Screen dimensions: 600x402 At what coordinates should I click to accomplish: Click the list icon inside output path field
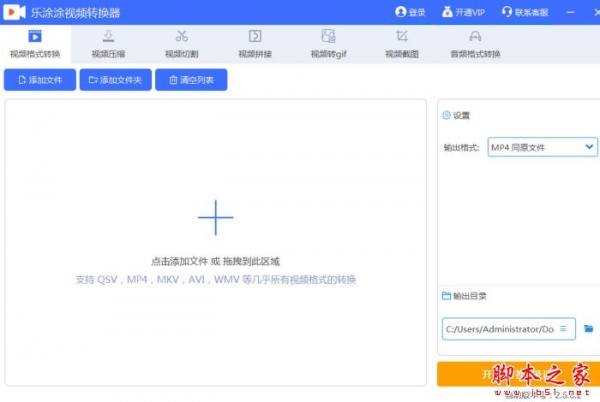(563, 329)
